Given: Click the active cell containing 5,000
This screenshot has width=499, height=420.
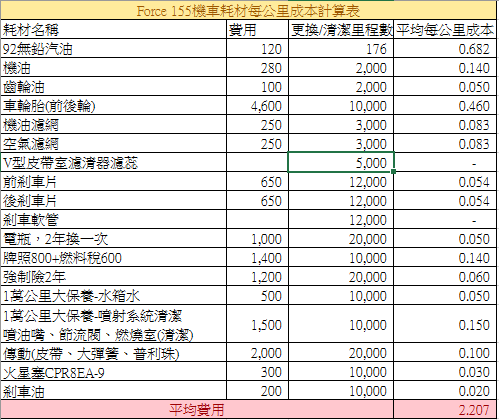Looking at the screenshot, I should coord(341,162).
